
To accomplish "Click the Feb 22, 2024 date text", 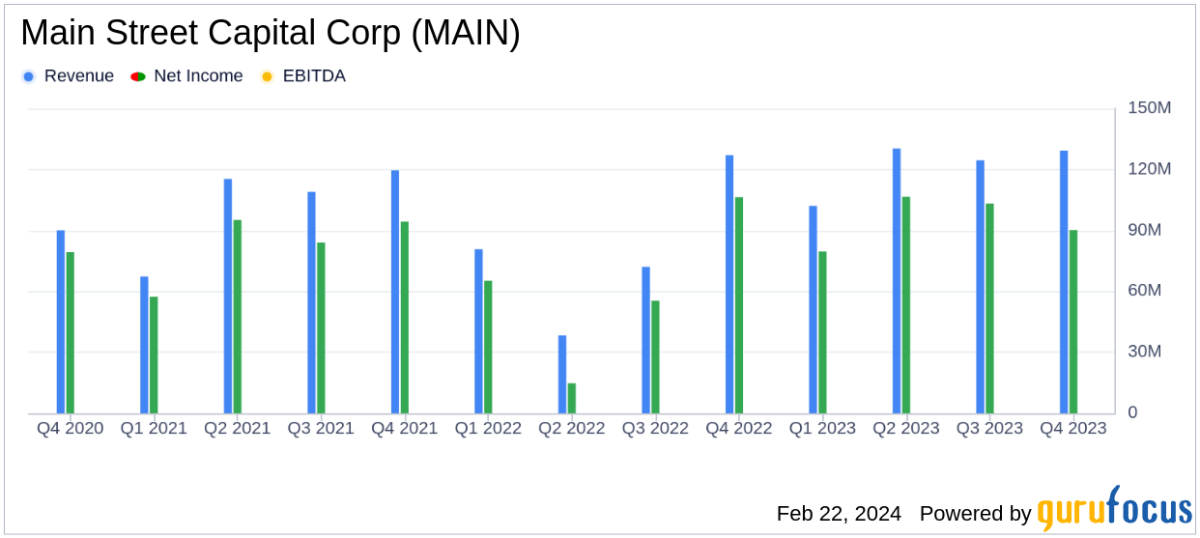I will (x=839, y=513).
